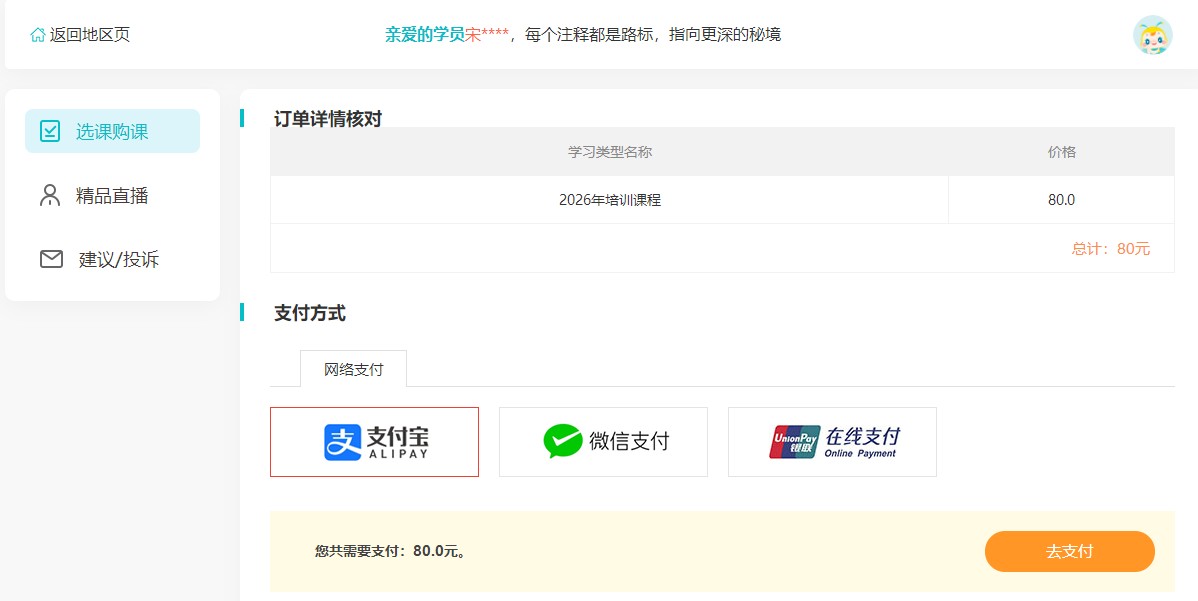Choose 支付宝 Alipay as payment method
The width and height of the screenshot is (1198, 601).
[x=374, y=442]
